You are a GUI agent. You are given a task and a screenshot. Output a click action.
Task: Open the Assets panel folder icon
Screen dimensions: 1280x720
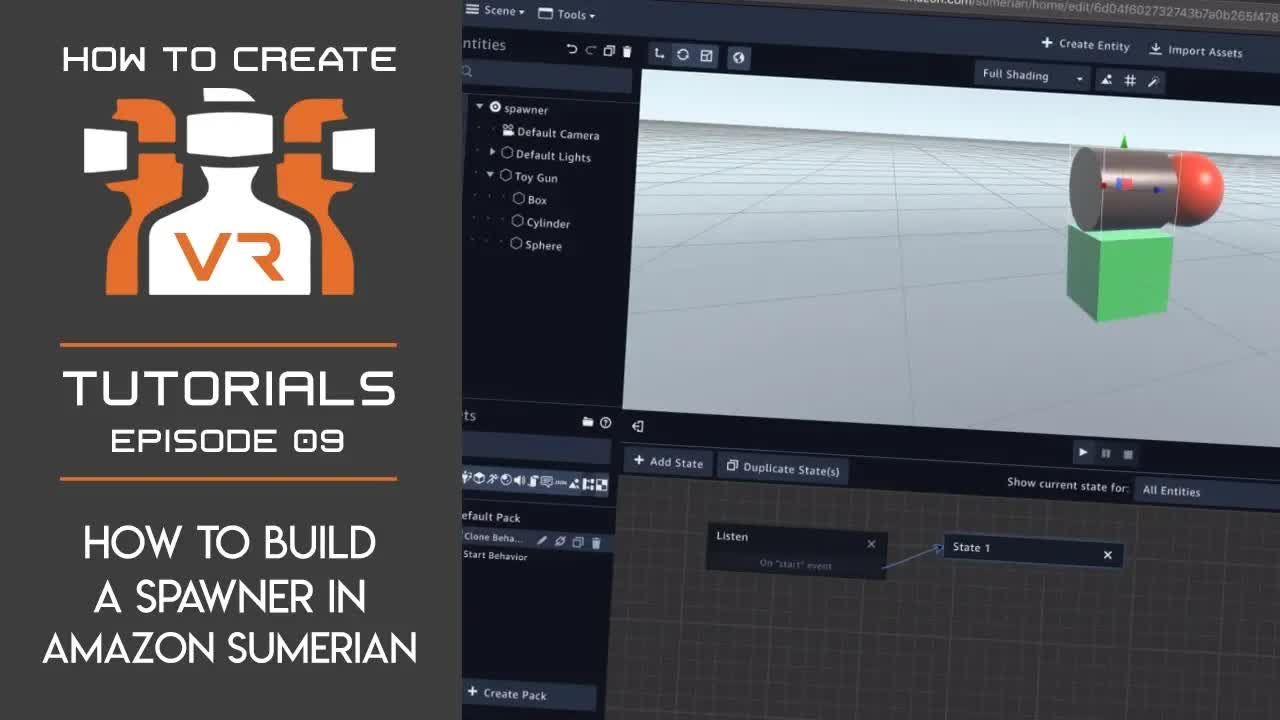click(588, 422)
